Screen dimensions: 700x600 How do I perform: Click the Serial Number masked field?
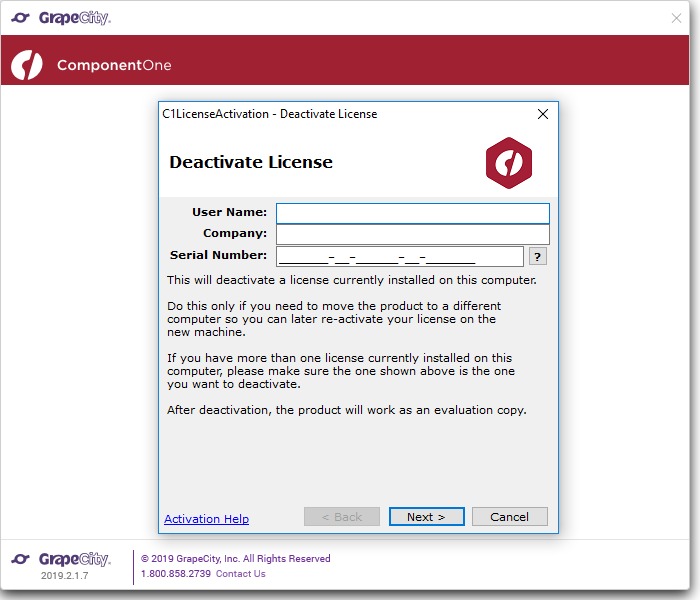pyautogui.click(x=400, y=257)
